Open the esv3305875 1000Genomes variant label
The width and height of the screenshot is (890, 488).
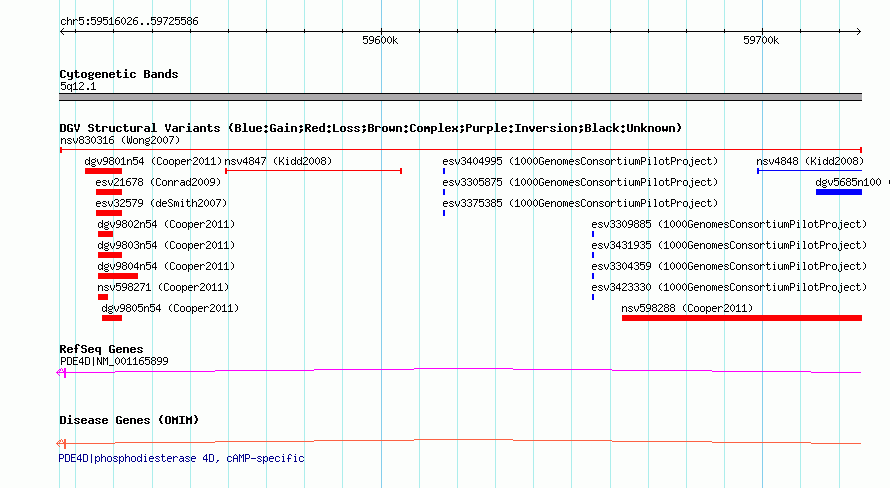pos(580,182)
